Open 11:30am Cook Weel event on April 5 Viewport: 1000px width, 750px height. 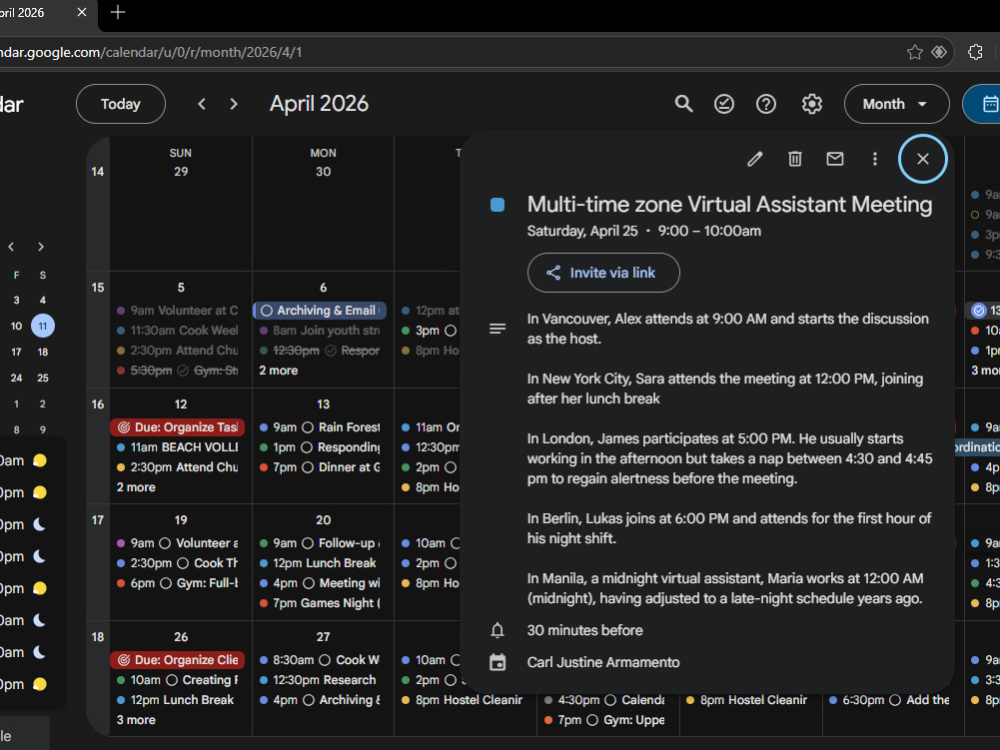click(x=177, y=330)
